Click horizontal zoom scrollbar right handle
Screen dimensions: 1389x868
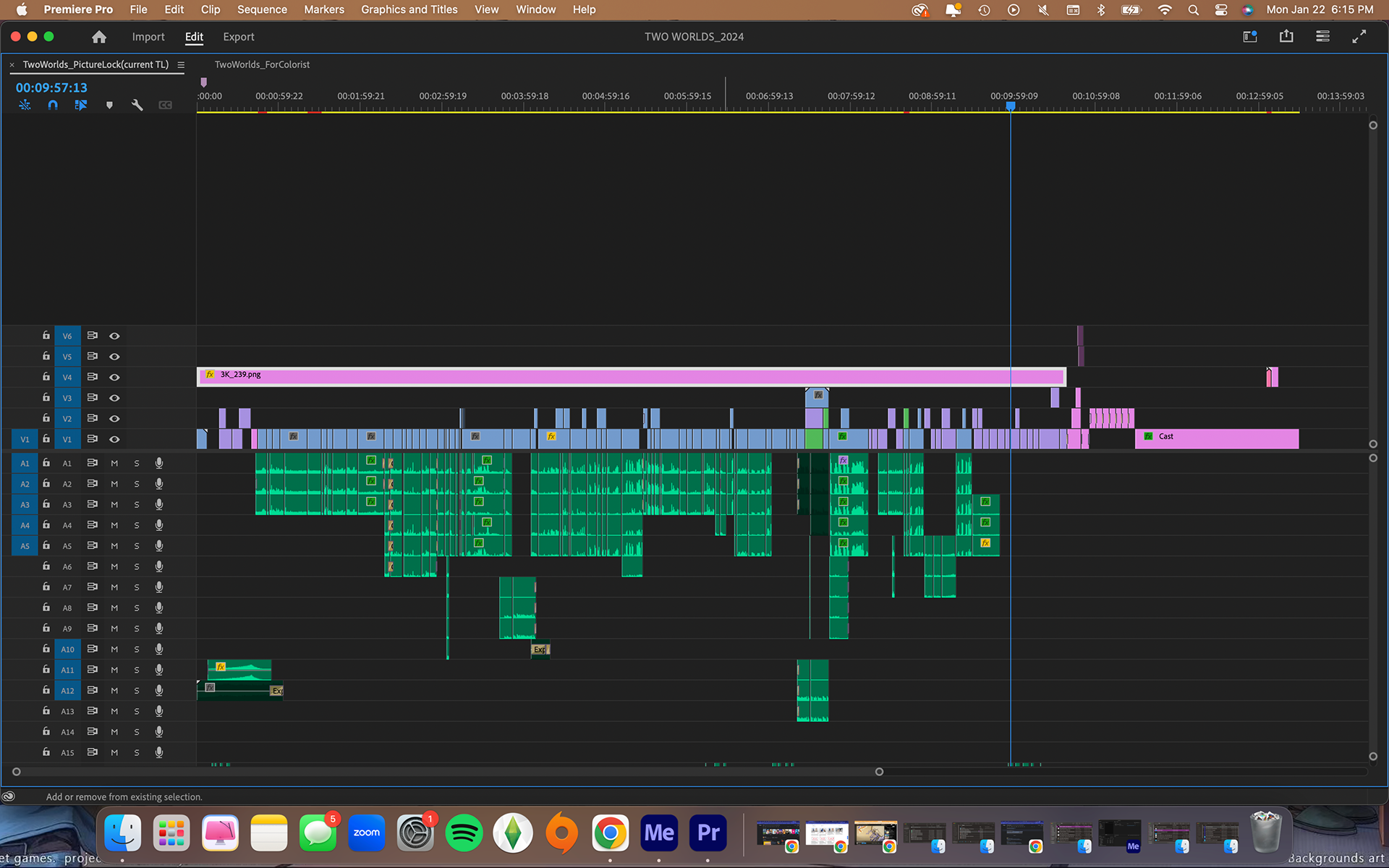(879, 772)
